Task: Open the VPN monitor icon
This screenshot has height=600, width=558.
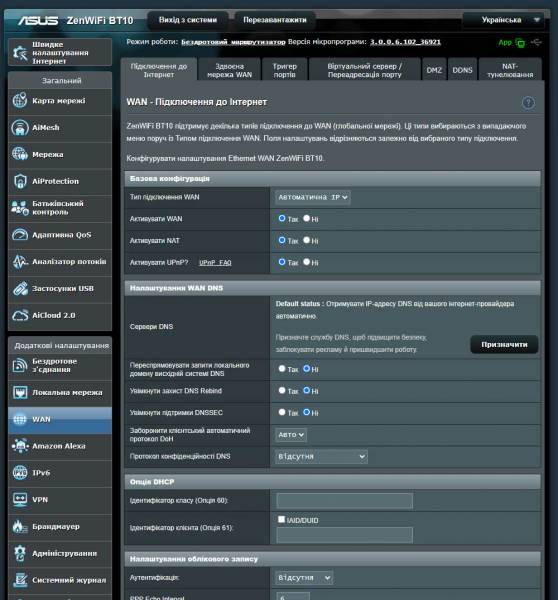Action: tap(20, 500)
